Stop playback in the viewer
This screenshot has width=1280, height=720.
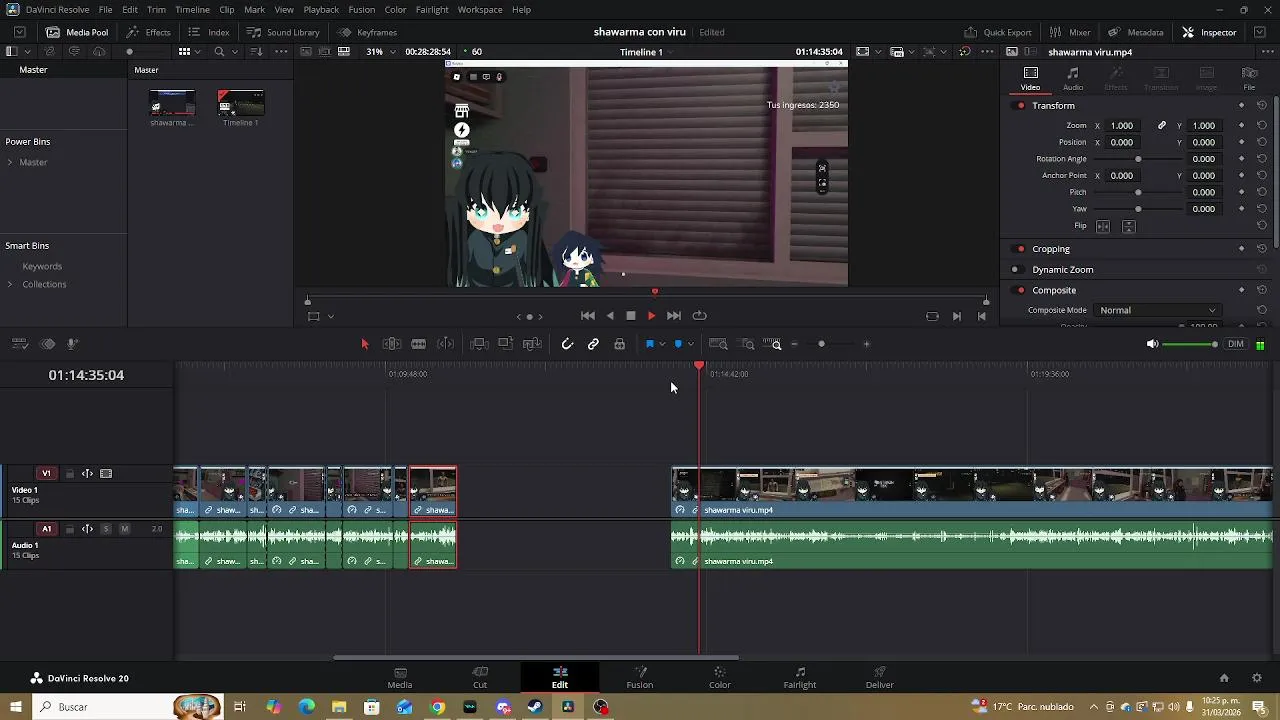click(x=631, y=316)
